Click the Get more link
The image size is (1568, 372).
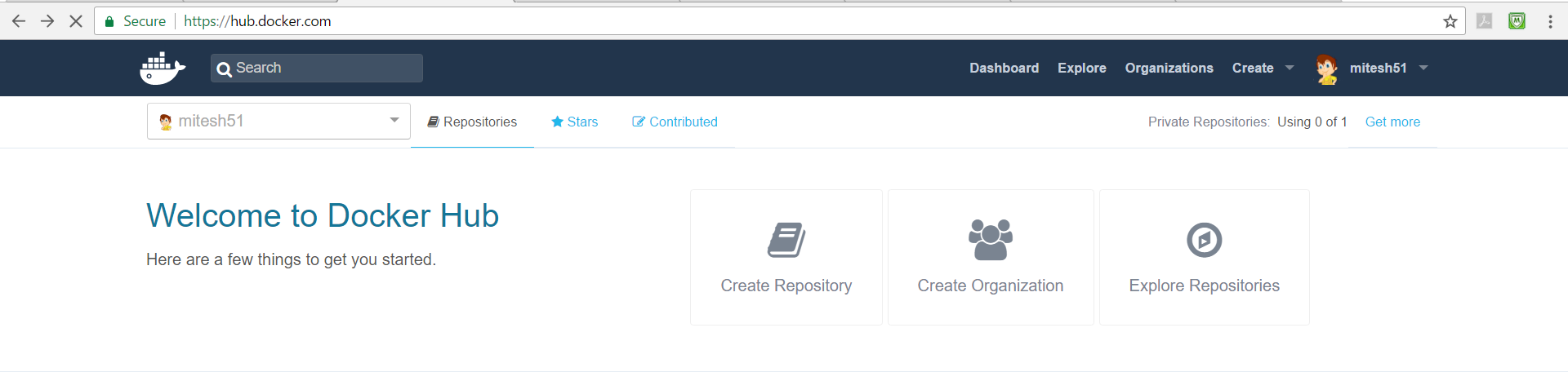[1392, 122]
